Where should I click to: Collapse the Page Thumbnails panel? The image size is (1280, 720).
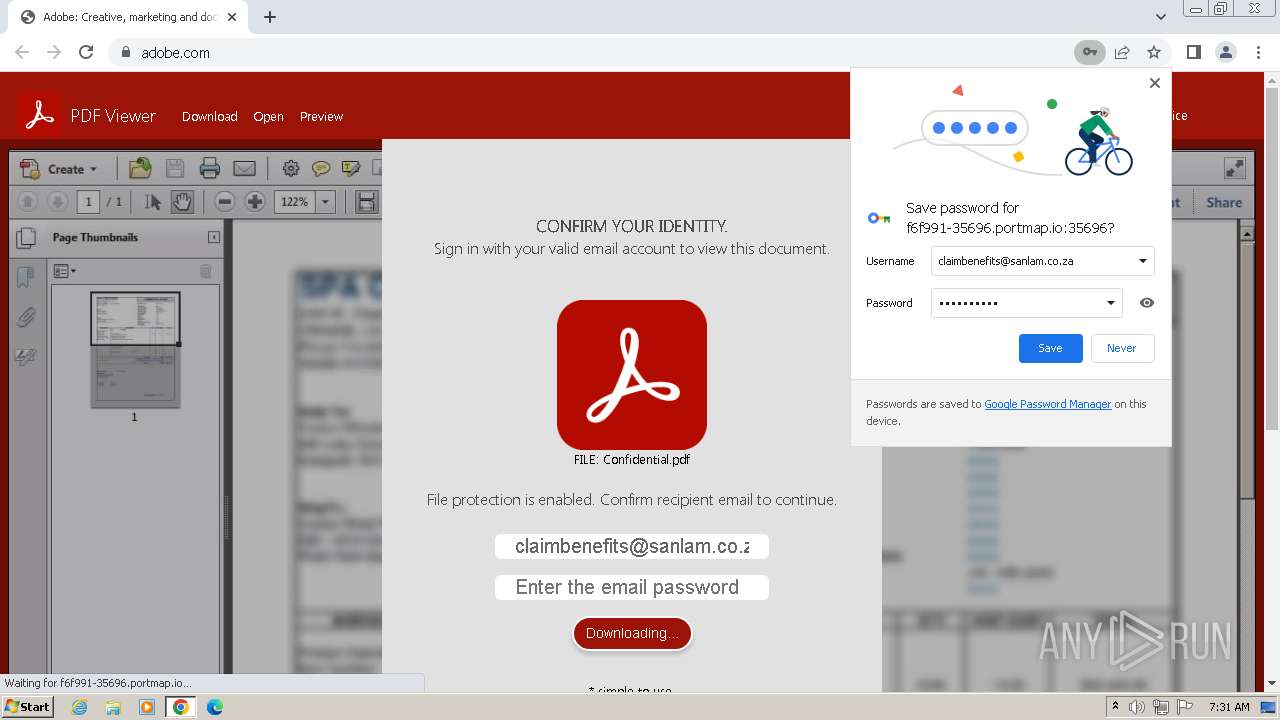pyautogui.click(x=213, y=237)
